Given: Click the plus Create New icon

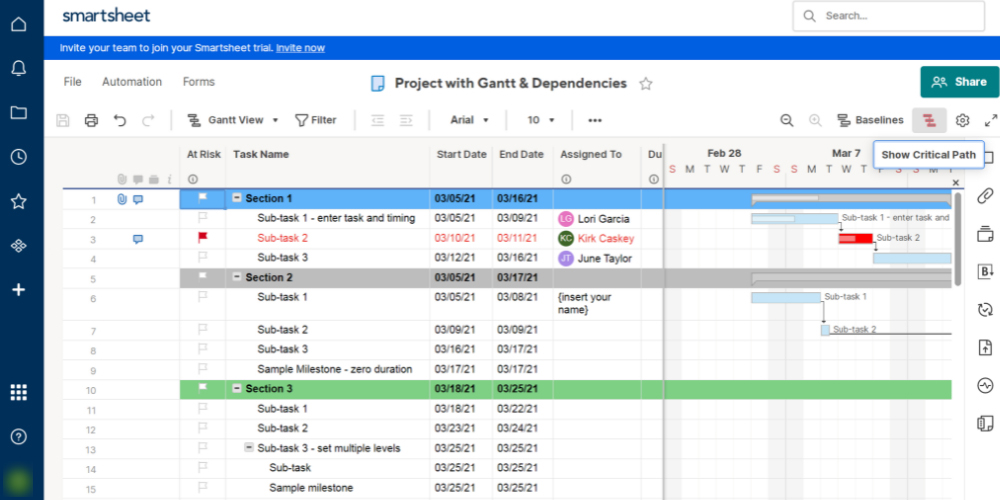Looking at the screenshot, I should coord(19,290).
